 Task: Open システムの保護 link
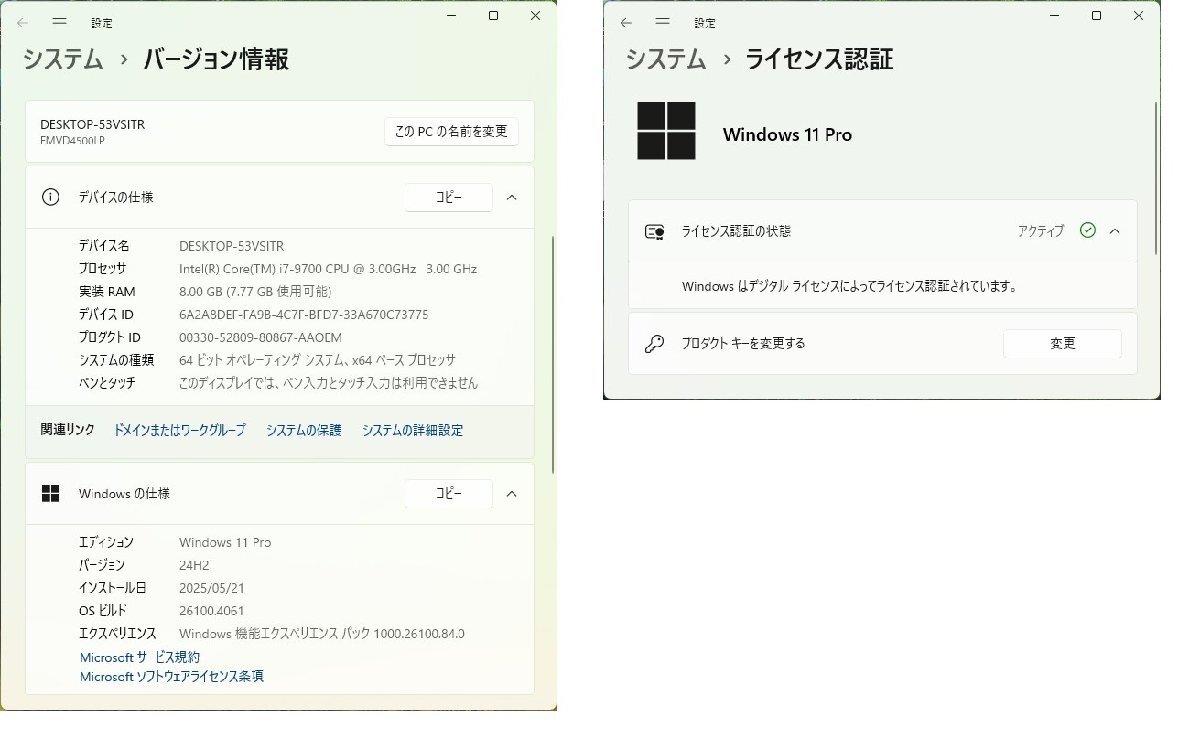click(303, 430)
